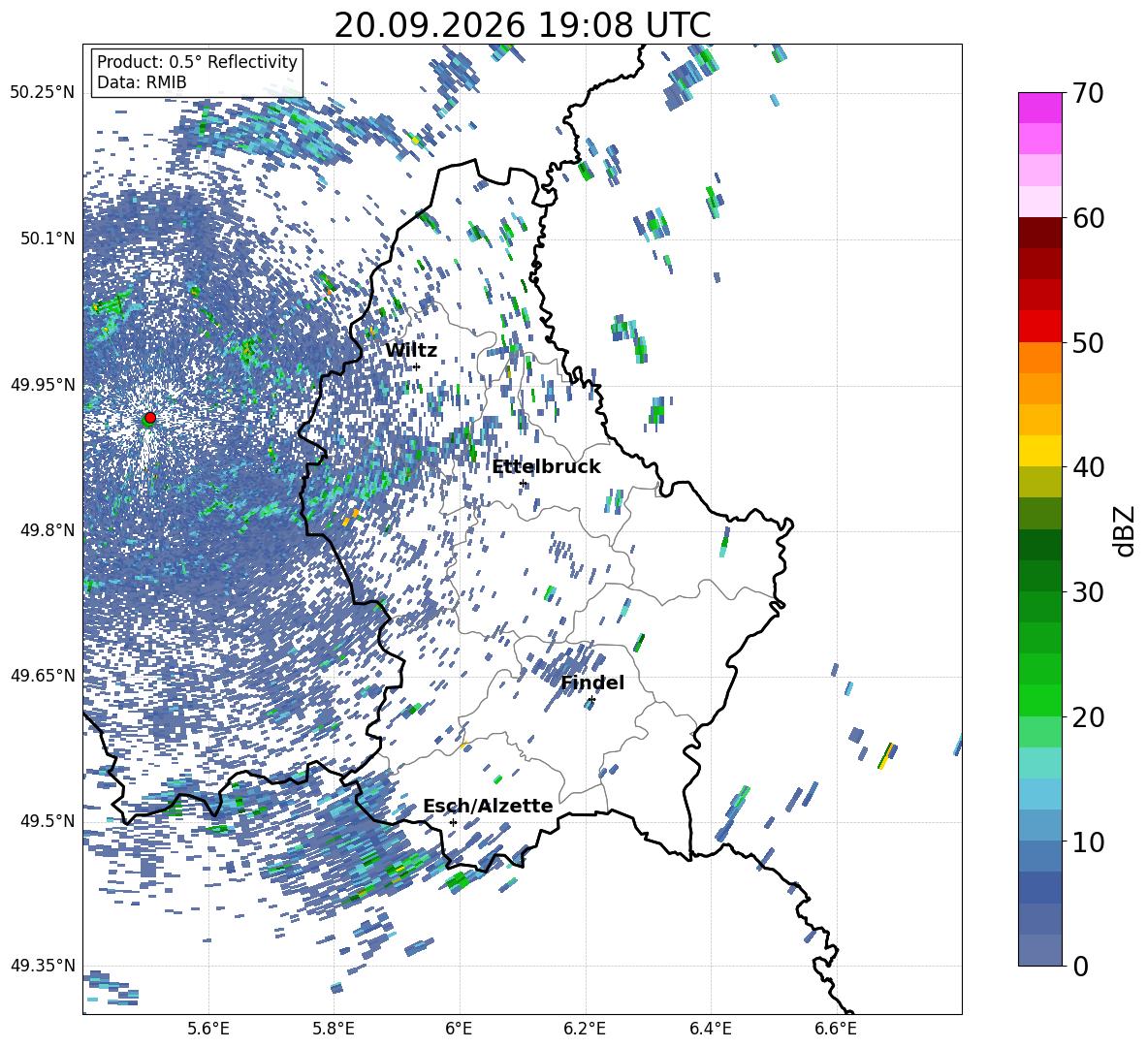Click the Ettelbruck city label
The image size is (1148, 1048).
(546, 467)
